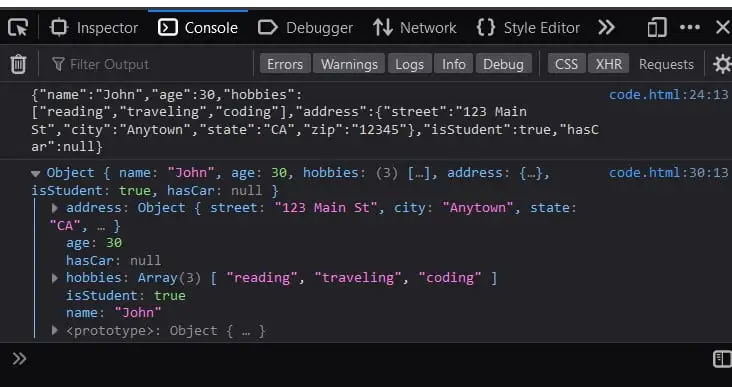This screenshot has width=732, height=387.
Task: Select the isStudent: true property row
Action: click(126, 296)
